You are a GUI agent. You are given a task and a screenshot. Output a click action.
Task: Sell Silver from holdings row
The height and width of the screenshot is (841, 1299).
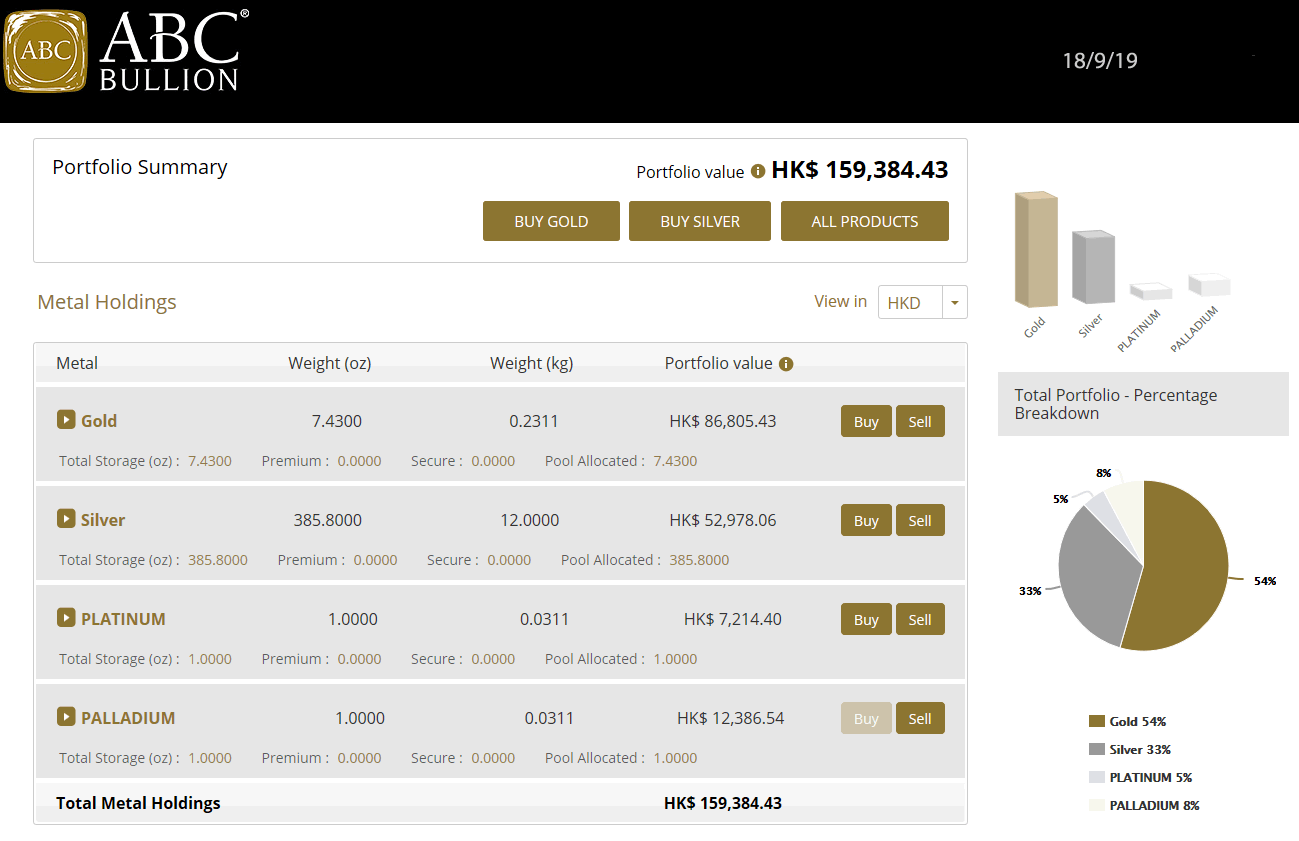(920, 520)
